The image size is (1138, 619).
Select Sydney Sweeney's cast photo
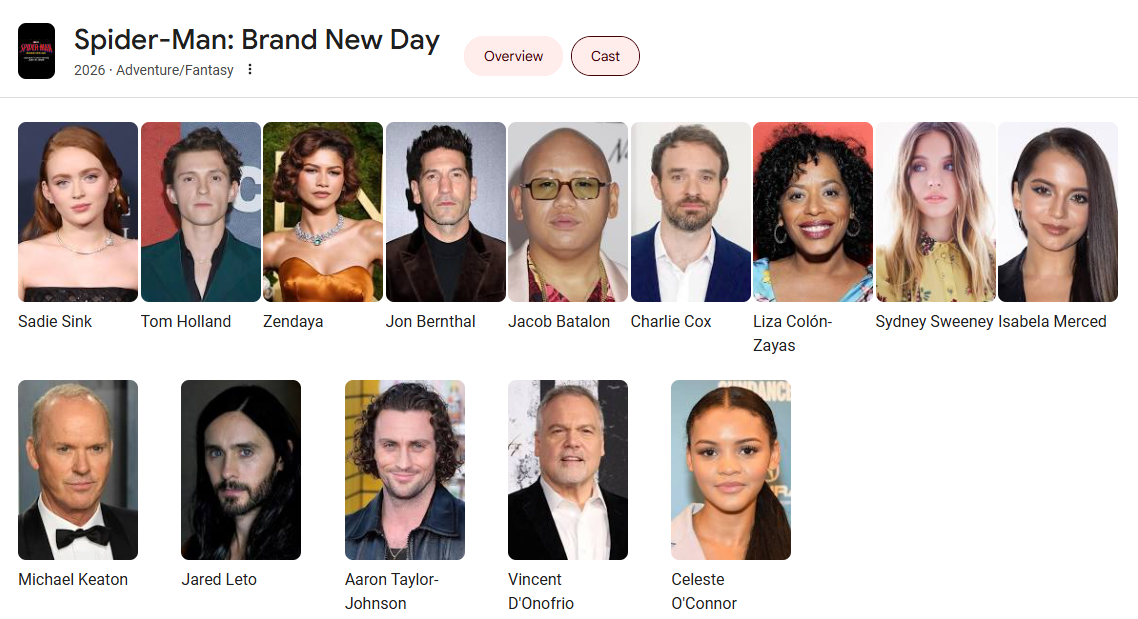tap(936, 212)
